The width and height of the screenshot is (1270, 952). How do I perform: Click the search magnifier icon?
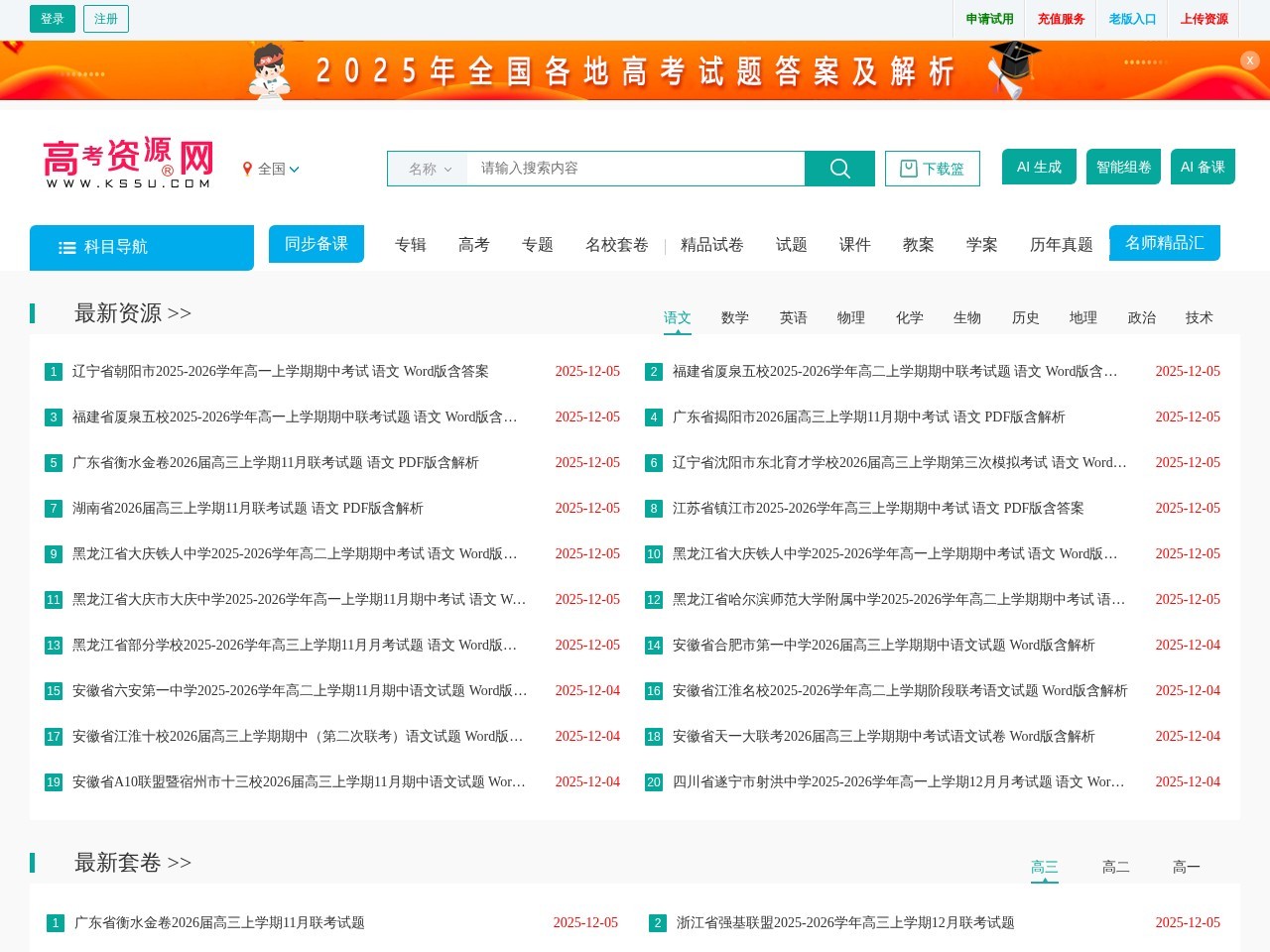click(839, 168)
